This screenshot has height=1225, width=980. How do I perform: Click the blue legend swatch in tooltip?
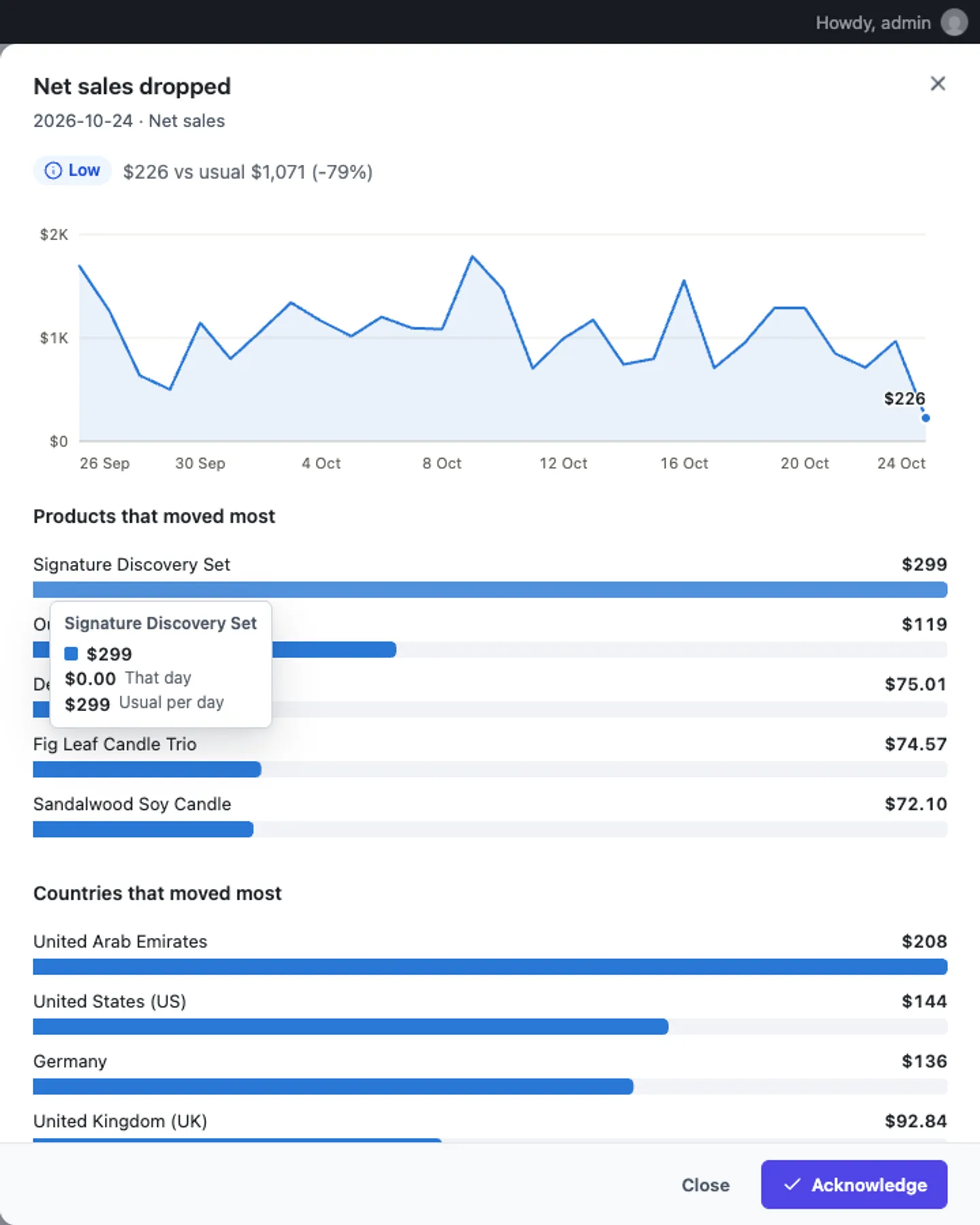[71, 654]
